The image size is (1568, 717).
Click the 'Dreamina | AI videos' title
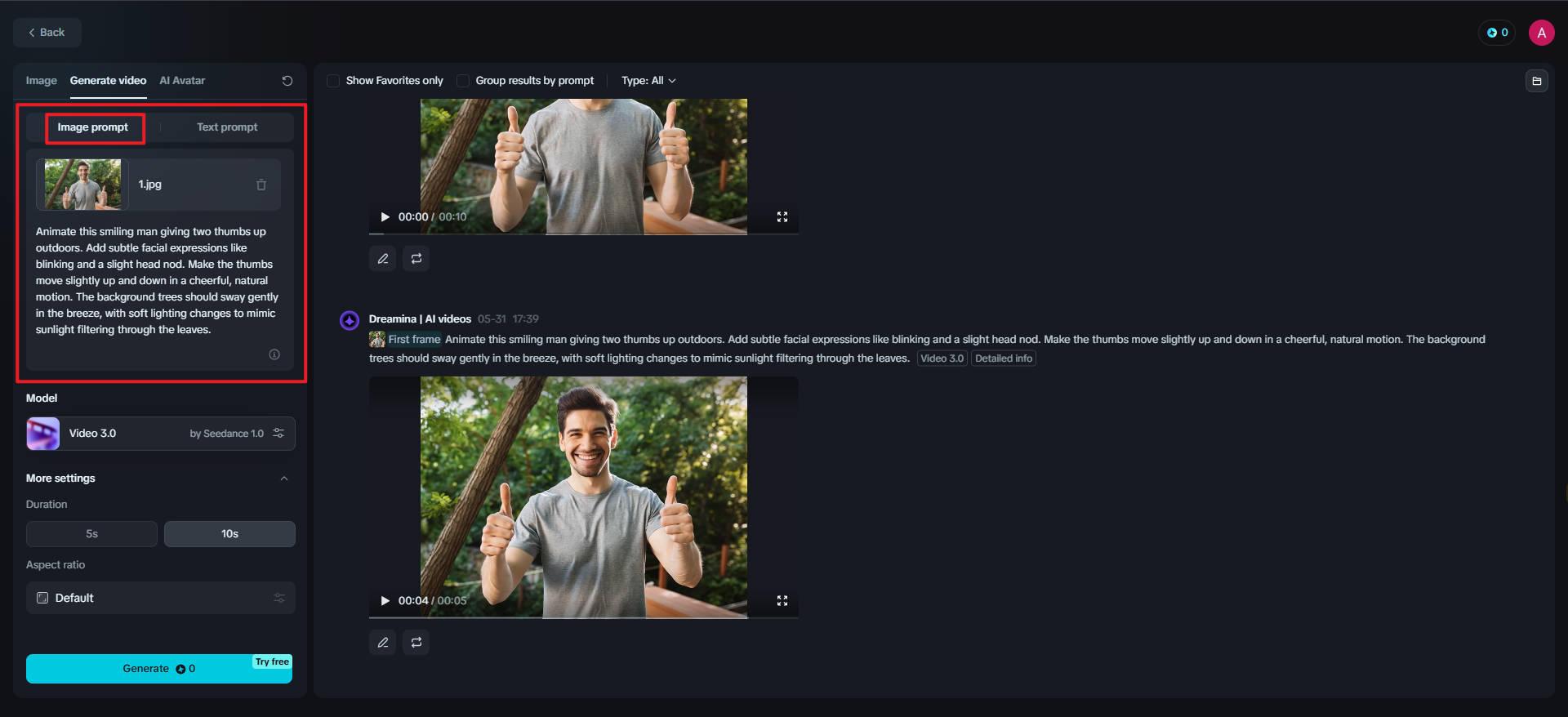click(x=420, y=319)
